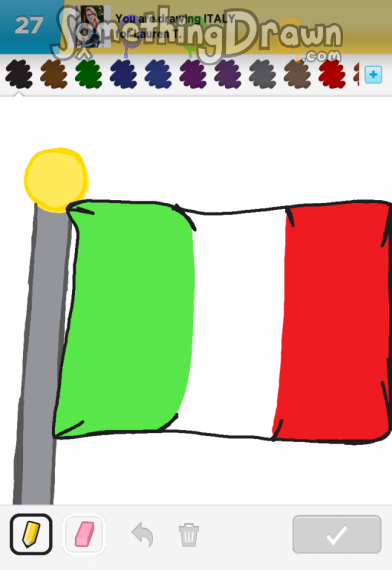392x570 pixels.
Task: Choose the dark purple color swatch
Action: pos(193,75)
